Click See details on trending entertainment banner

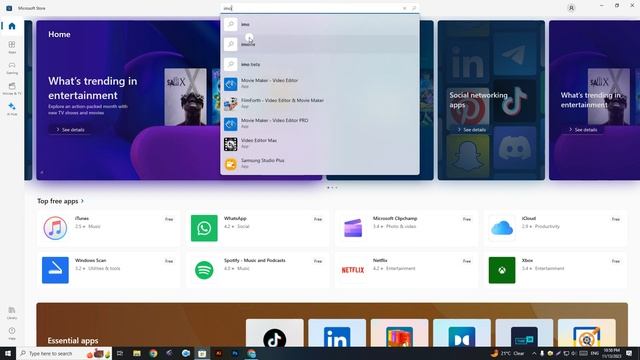[70, 129]
